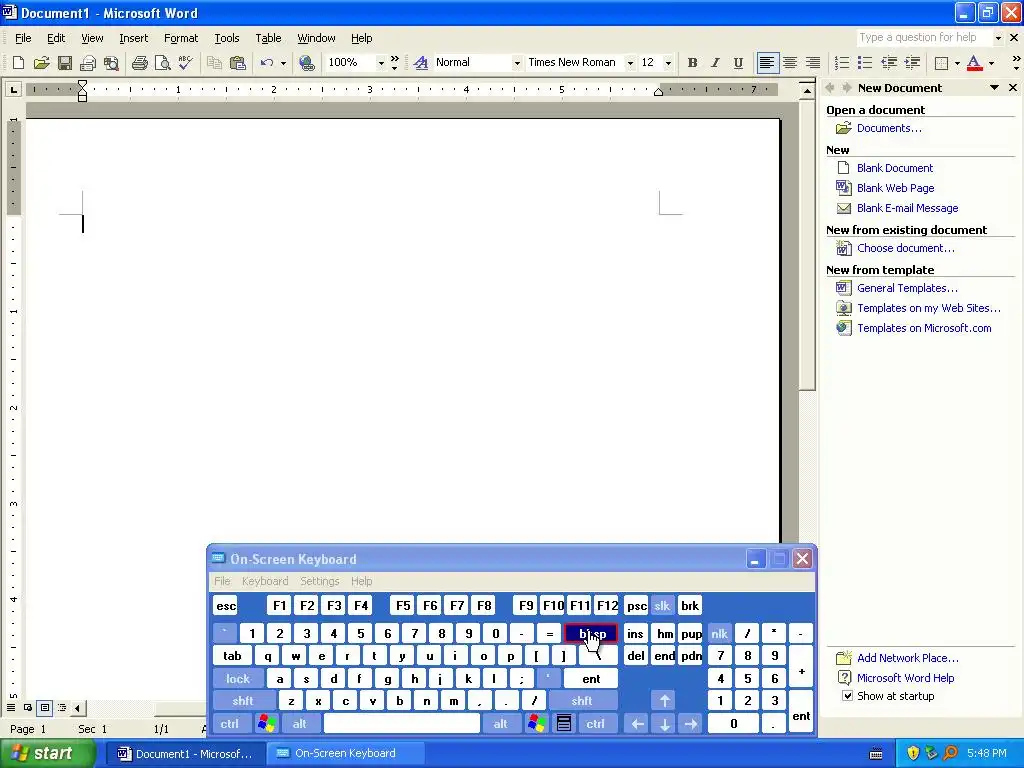
Task: Run Spelling and Grammar check icon
Action: point(185,63)
